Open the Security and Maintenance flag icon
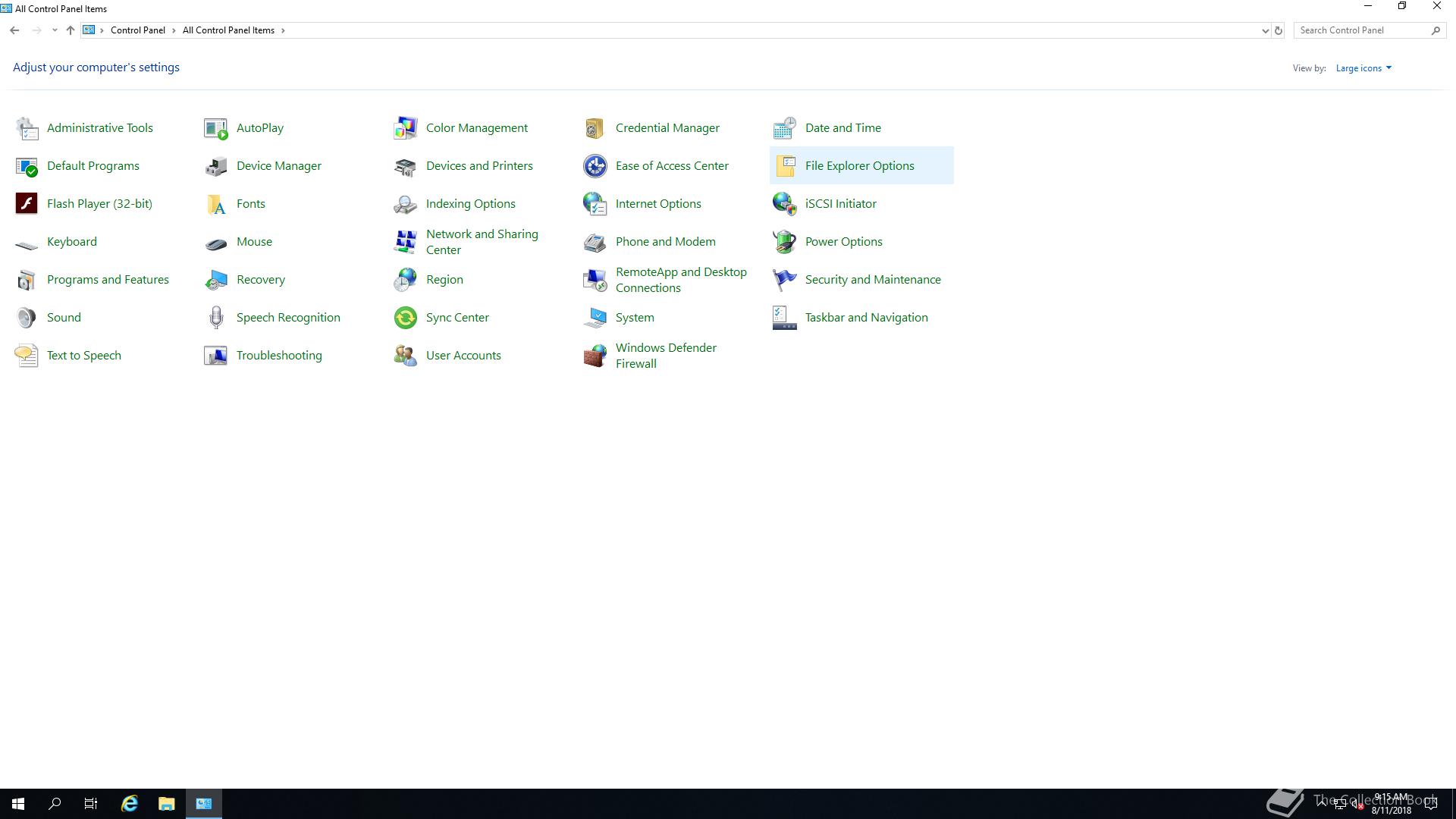1456x819 pixels. [785, 280]
